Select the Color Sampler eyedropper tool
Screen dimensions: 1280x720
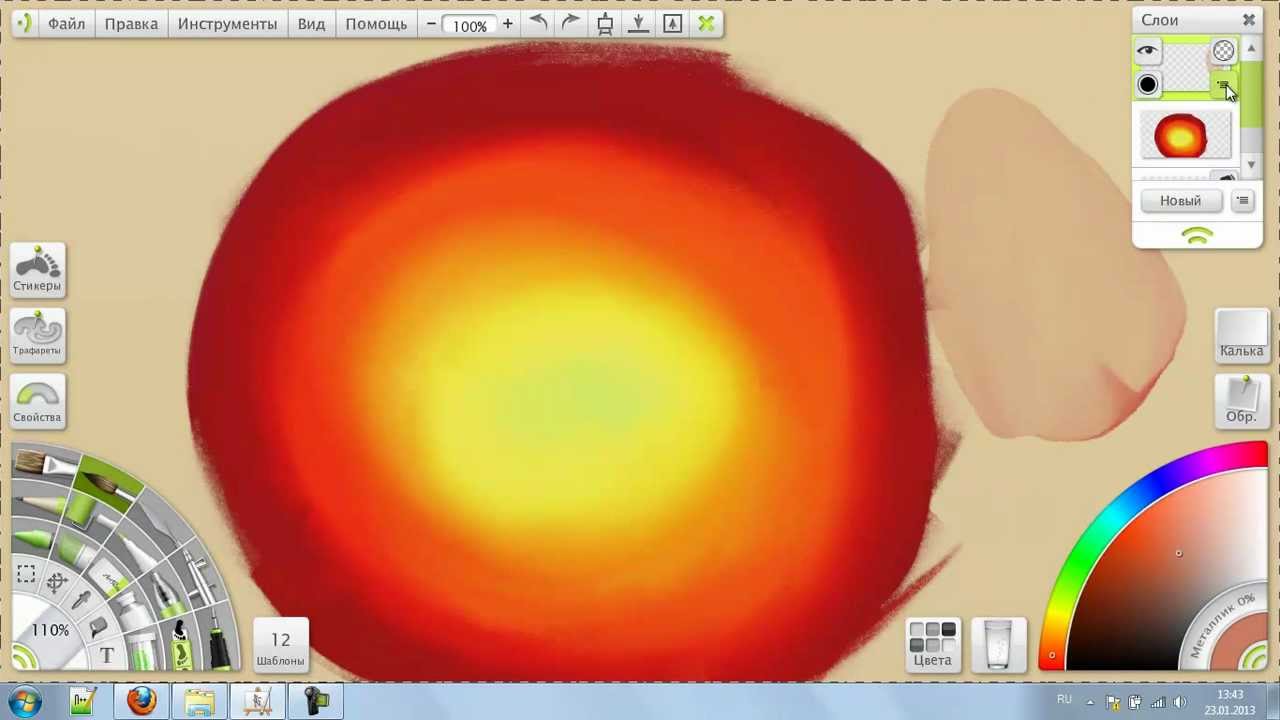[x=81, y=600]
